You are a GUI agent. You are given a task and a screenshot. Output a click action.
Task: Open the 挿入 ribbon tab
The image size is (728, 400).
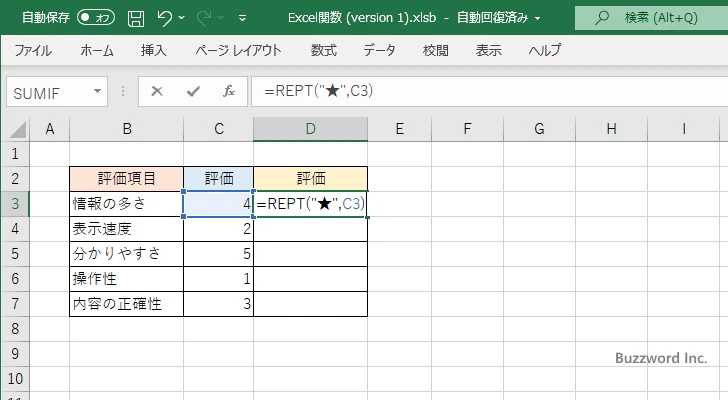(x=154, y=50)
